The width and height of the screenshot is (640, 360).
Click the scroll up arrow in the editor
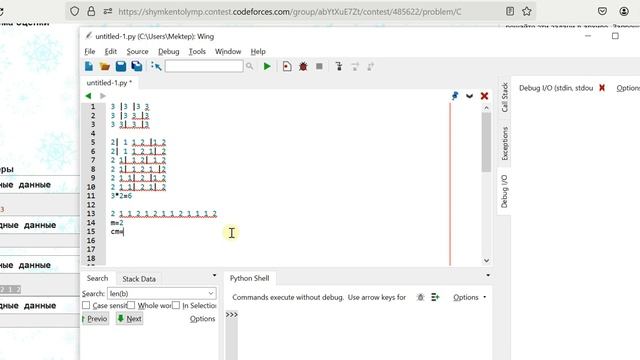click(x=486, y=108)
